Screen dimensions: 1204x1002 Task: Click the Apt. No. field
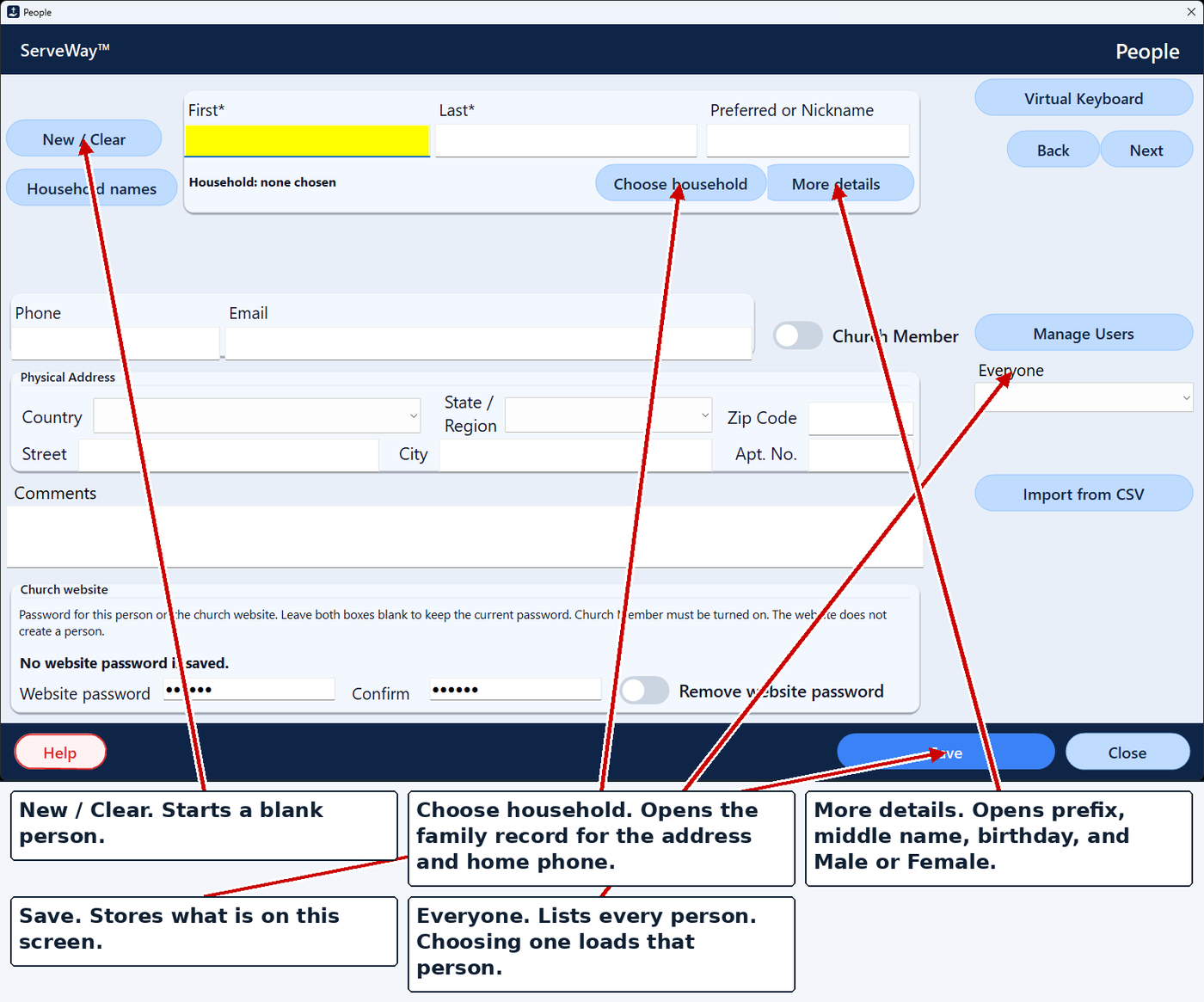[860, 455]
